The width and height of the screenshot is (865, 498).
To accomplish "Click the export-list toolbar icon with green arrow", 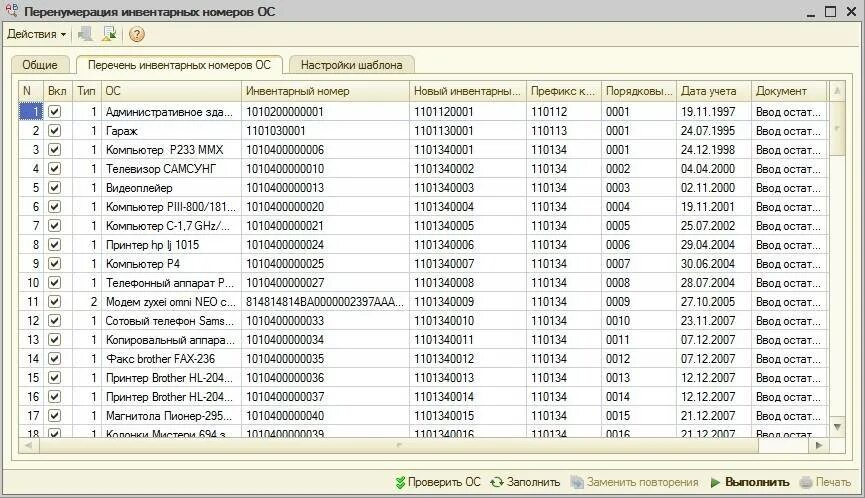I will click(110, 34).
